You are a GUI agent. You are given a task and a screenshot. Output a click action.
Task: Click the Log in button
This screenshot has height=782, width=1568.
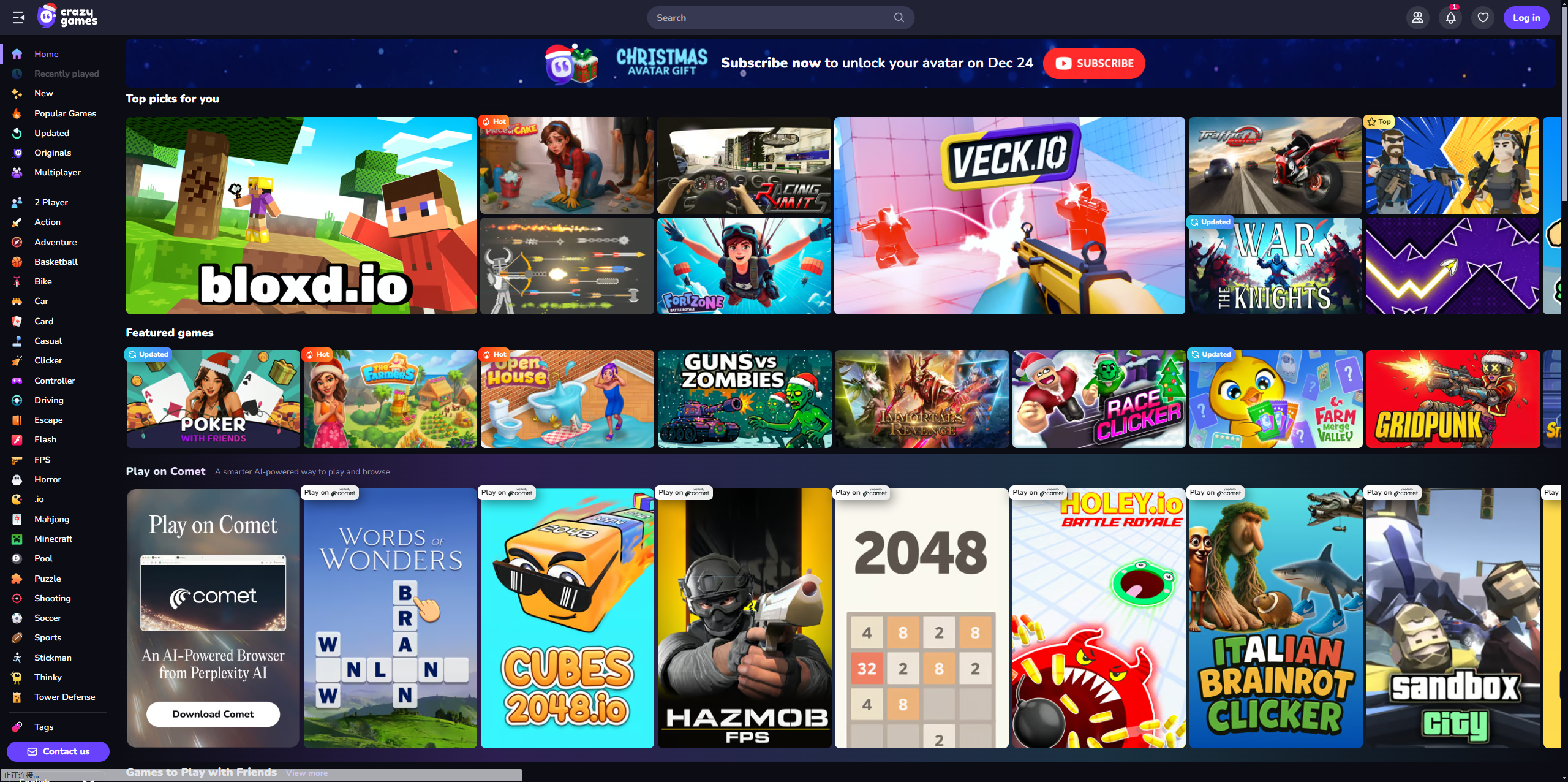[1526, 18]
